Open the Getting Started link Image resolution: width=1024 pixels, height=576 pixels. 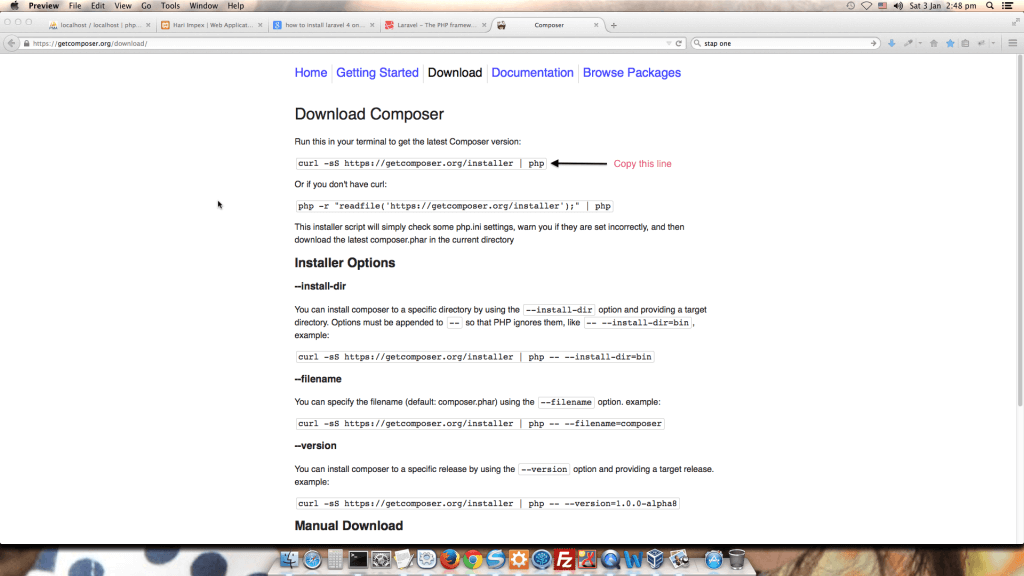click(x=377, y=72)
